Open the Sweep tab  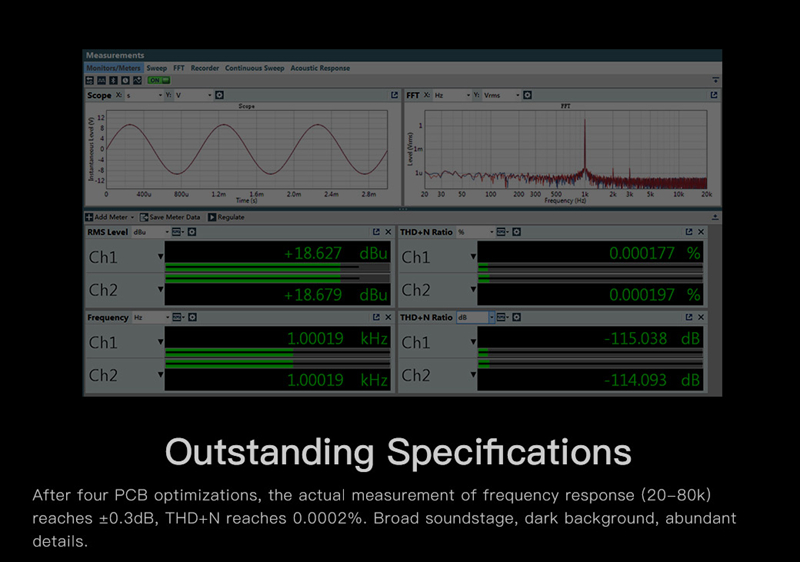coord(157,68)
